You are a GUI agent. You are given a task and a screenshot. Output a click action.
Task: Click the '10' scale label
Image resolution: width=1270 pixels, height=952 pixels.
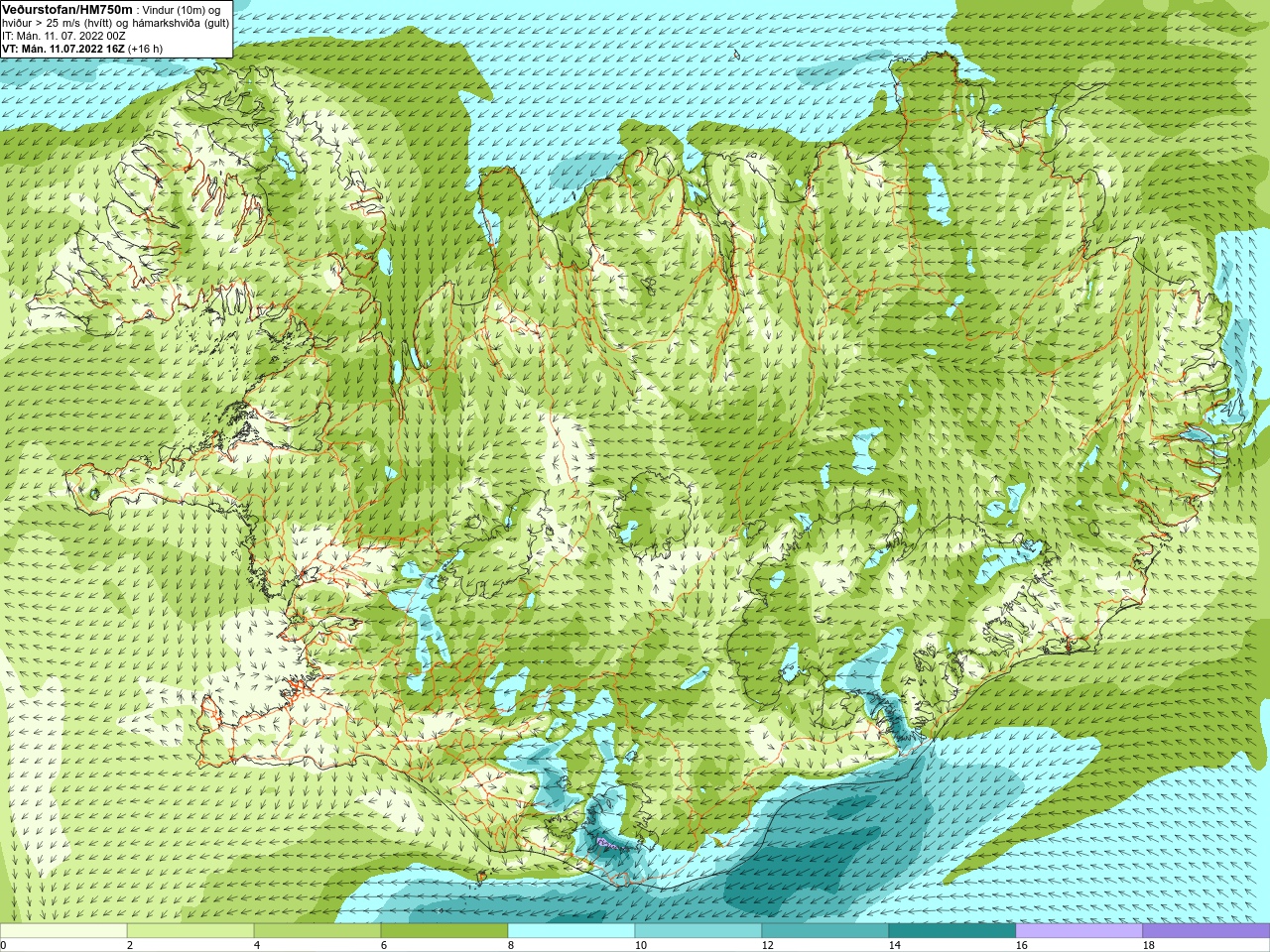[640, 945]
